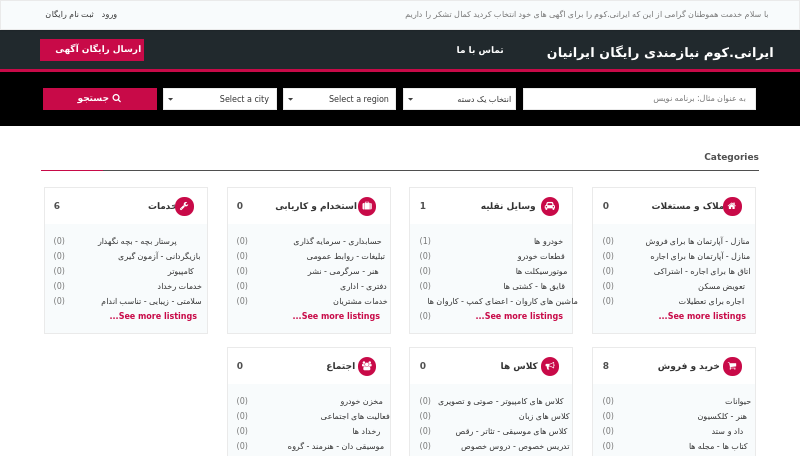Click the site title ایرانی.کوم نیازمندی رایگان ایرانیان
The height and width of the screenshot is (456, 800).
[660, 53]
